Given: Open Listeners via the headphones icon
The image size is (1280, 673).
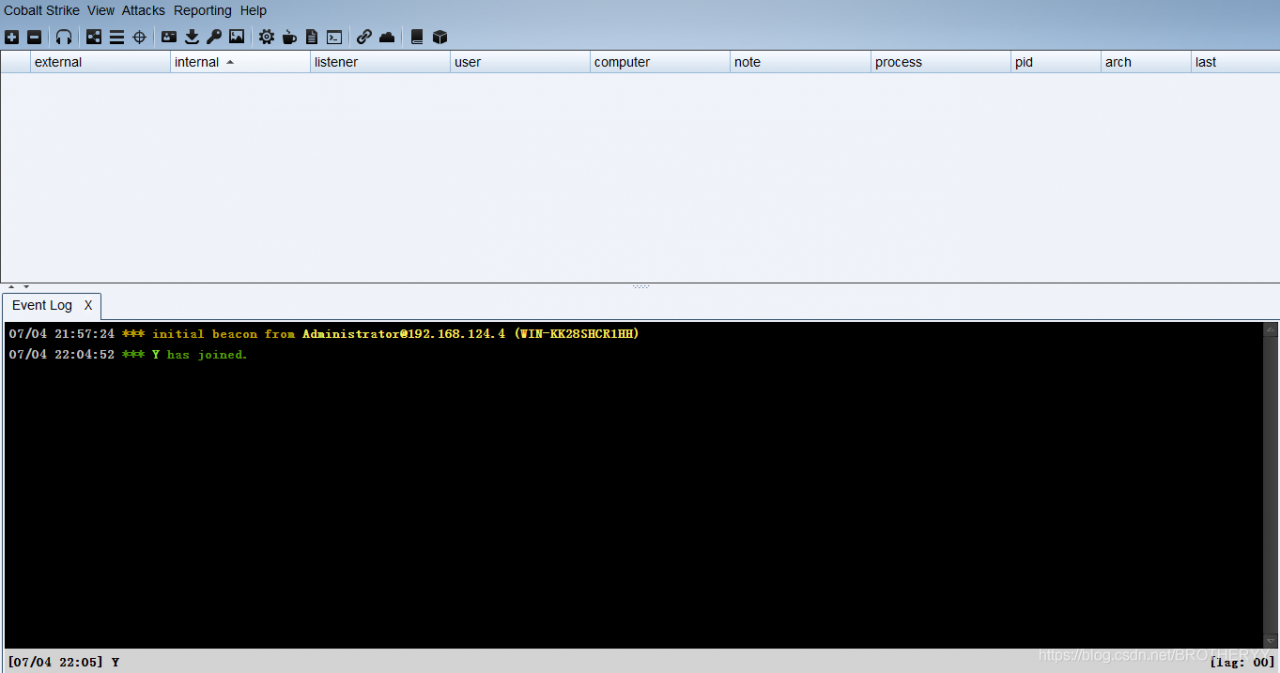Looking at the screenshot, I should [64, 37].
